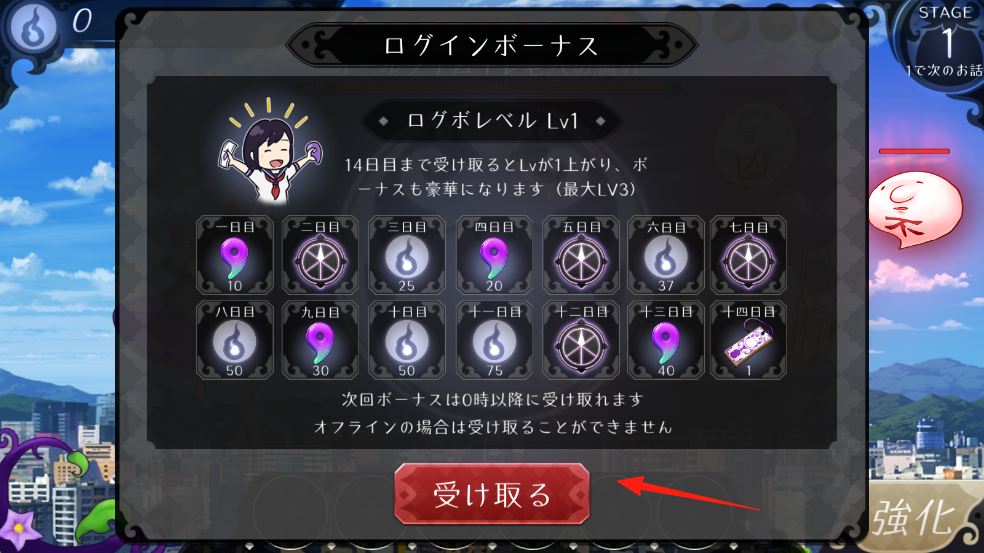Screen dimensions: 984x553
Task: Click the red 受け取る receive button
Action: coord(491,493)
